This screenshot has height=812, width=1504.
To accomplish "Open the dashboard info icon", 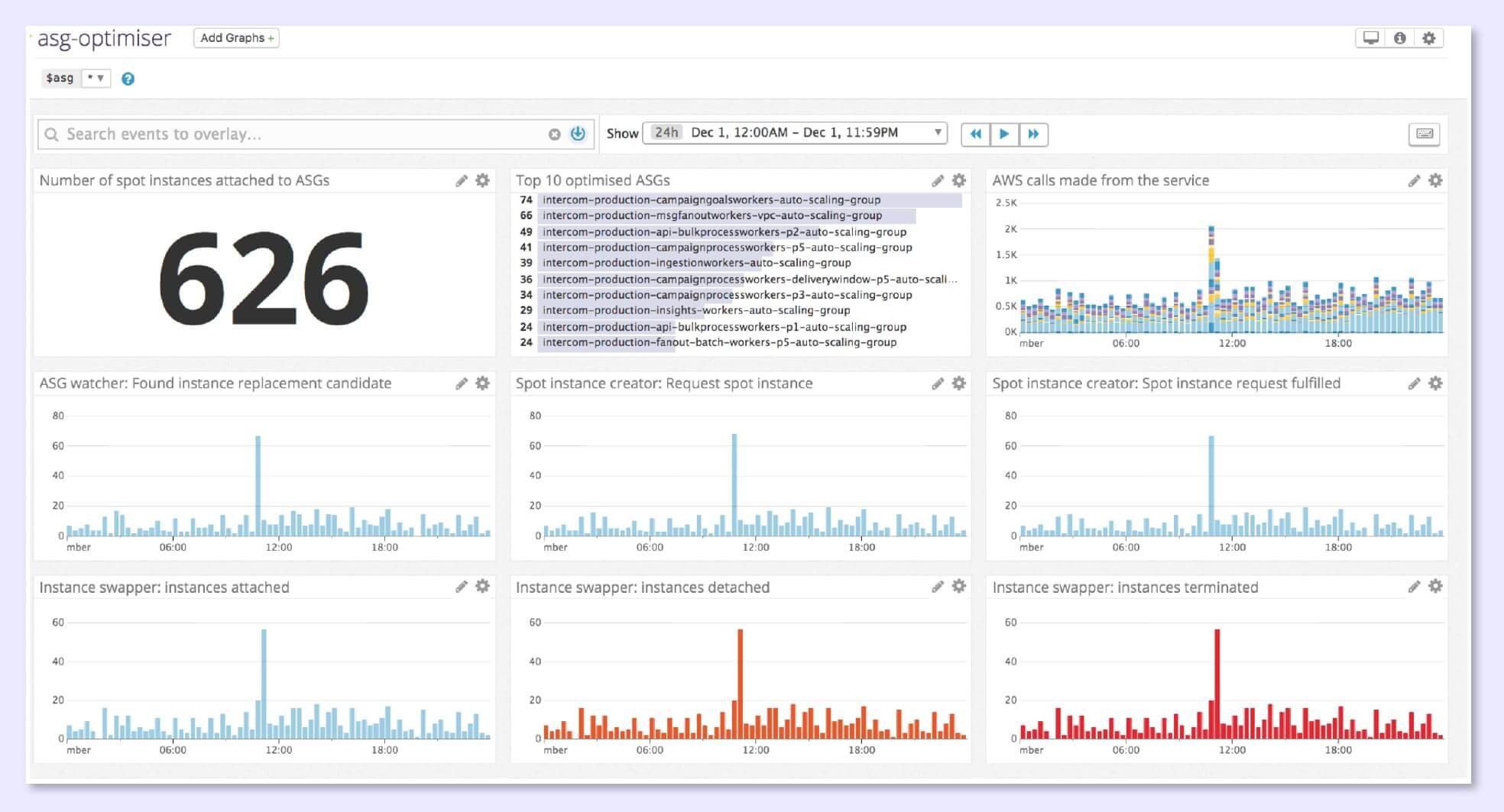I will click(x=1399, y=38).
